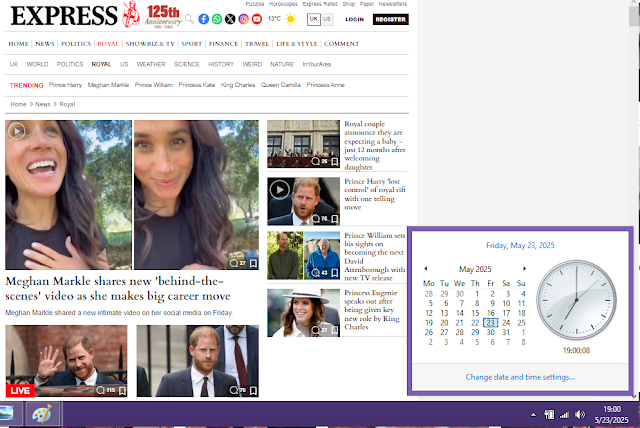Open the Queen Camilla trending topic
This screenshot has height=428, width=640.
[x=281, y=85]
